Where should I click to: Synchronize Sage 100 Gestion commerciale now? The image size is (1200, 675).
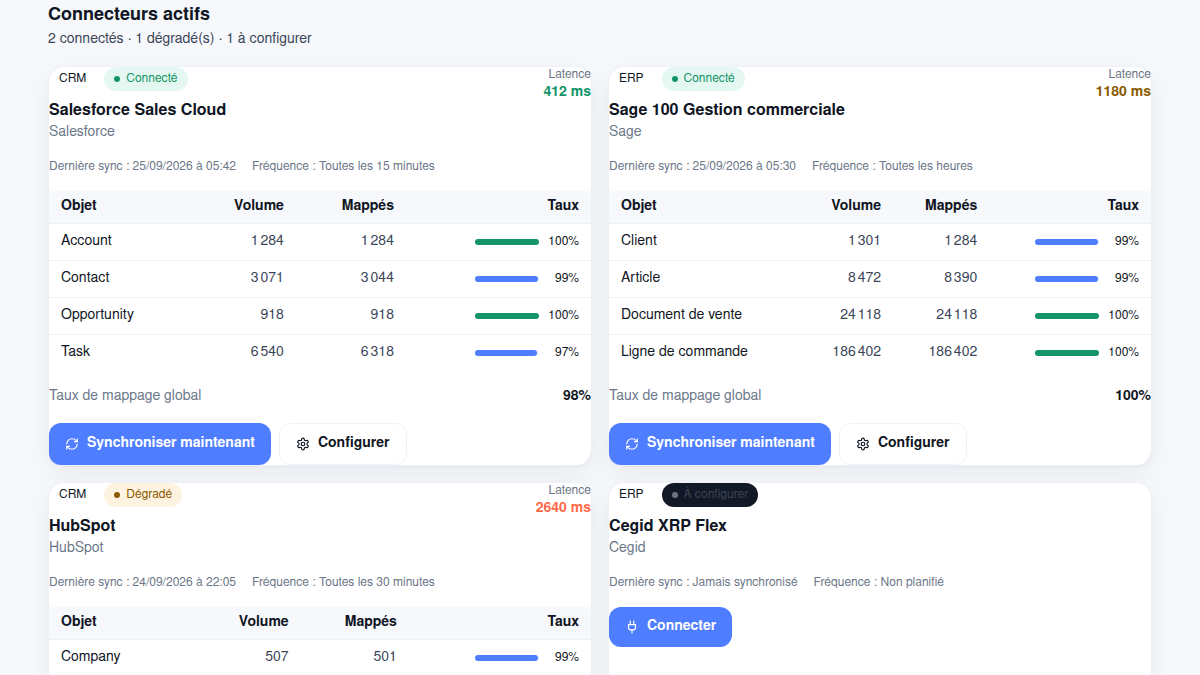pos(720,443)
